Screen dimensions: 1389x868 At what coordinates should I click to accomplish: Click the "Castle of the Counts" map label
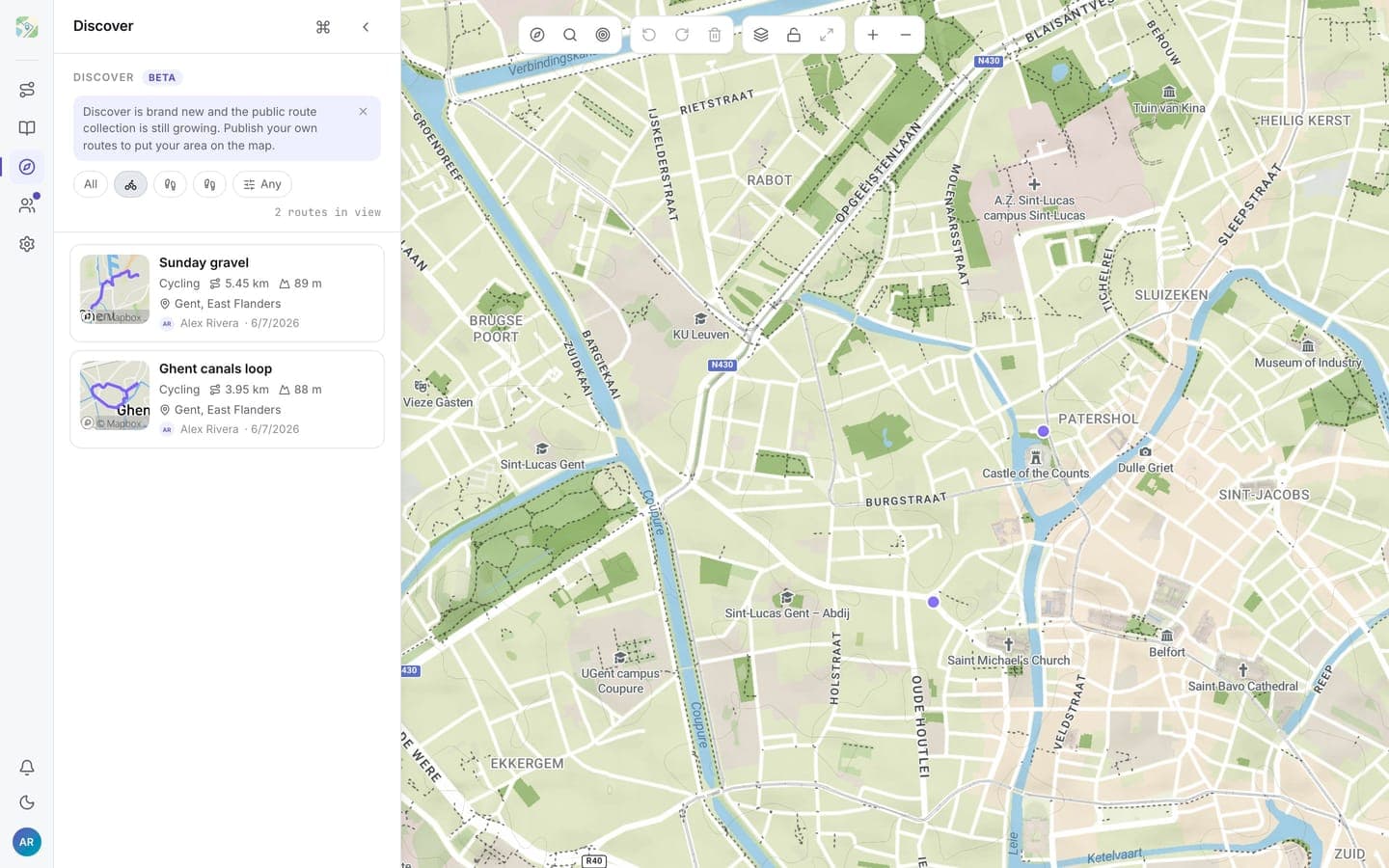(1035, 474)
